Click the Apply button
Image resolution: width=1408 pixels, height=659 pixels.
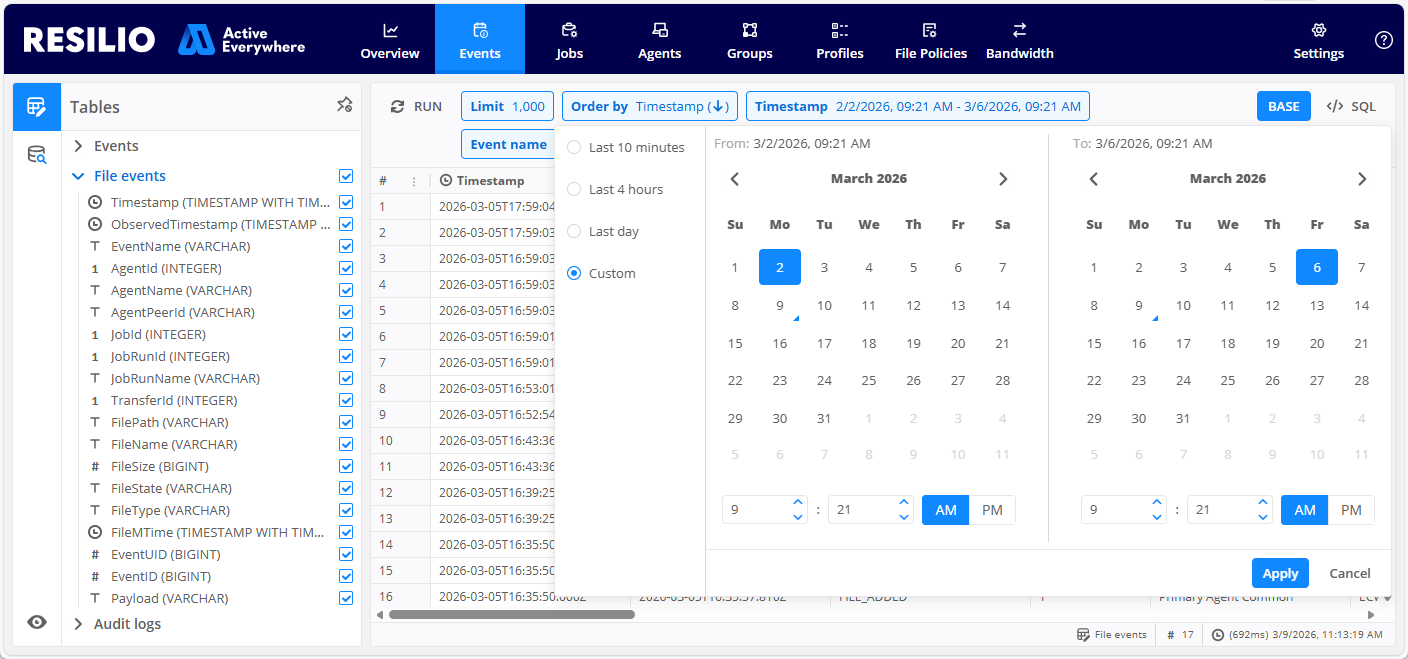pyautogui.click(x=1280, y=573)
